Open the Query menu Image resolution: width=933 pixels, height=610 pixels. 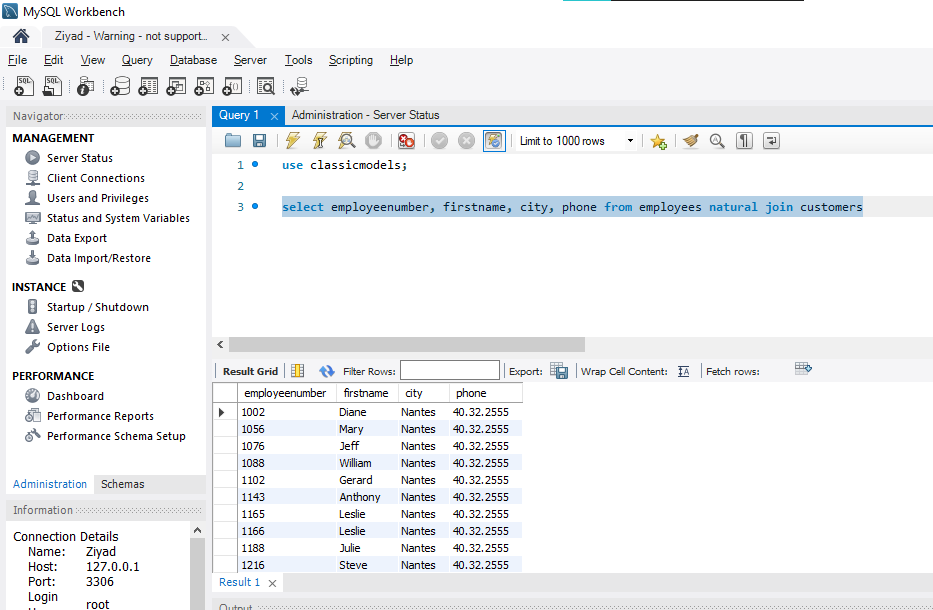click(137, 60)
